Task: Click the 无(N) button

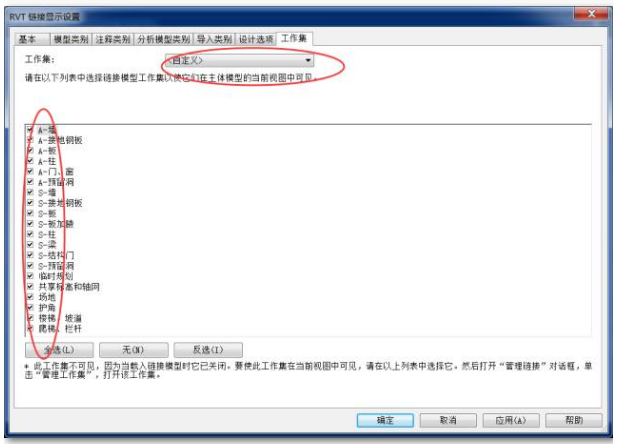Action: (x=133, y=350)
